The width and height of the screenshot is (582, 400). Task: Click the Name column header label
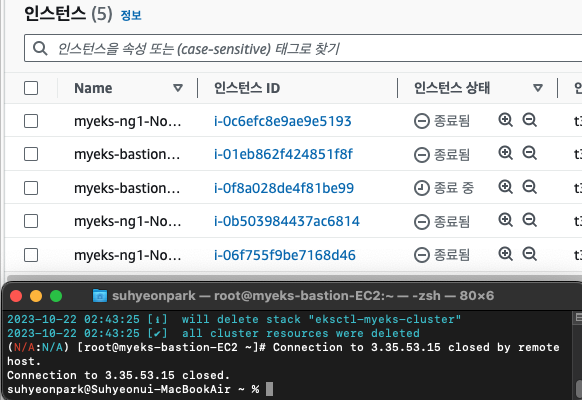pyautogui.click(x=93, y=88)
